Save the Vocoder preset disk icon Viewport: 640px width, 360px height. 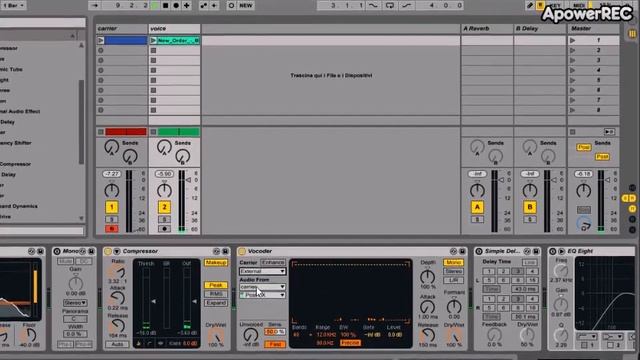(462, 251)
